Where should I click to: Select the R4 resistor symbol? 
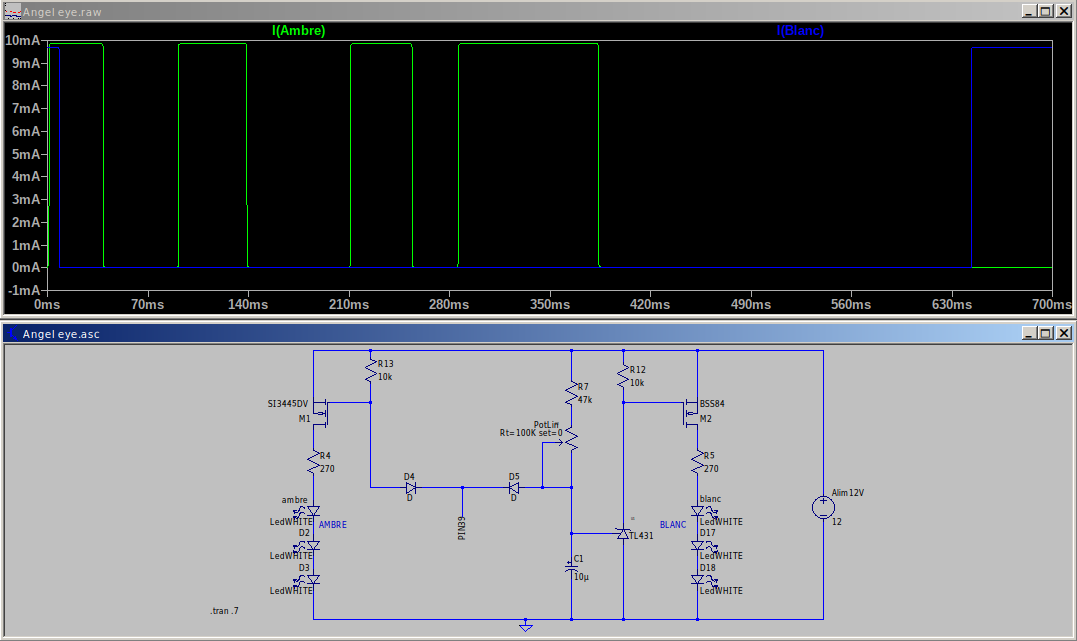[x=314, y=462]
